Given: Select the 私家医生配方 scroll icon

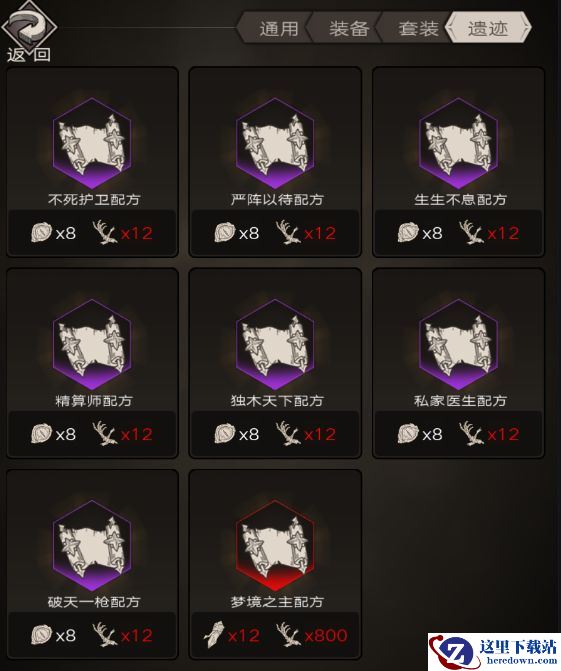Looking at the screenshot, I should point(458,345).
